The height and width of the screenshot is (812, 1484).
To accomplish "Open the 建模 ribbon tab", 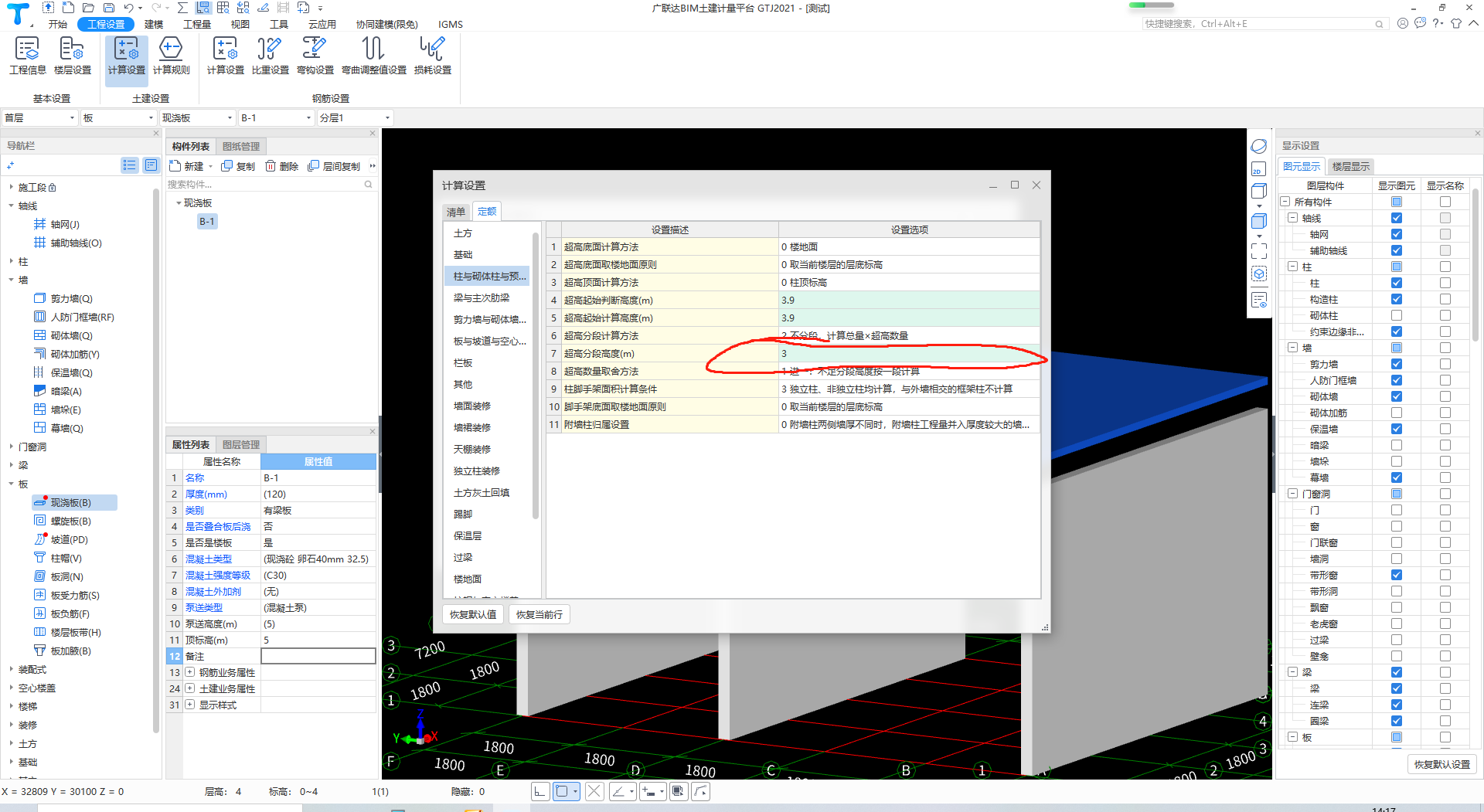I will 154,24.
